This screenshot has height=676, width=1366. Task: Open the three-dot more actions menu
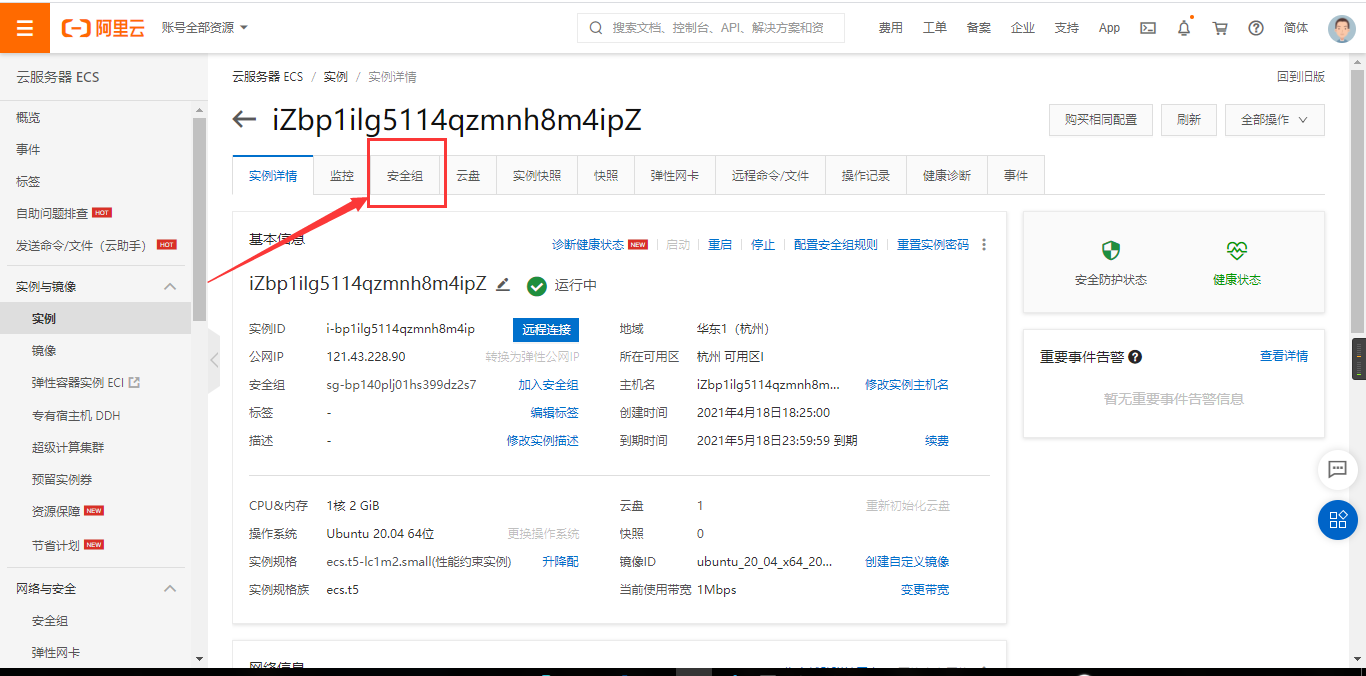(x=984, y=245)
